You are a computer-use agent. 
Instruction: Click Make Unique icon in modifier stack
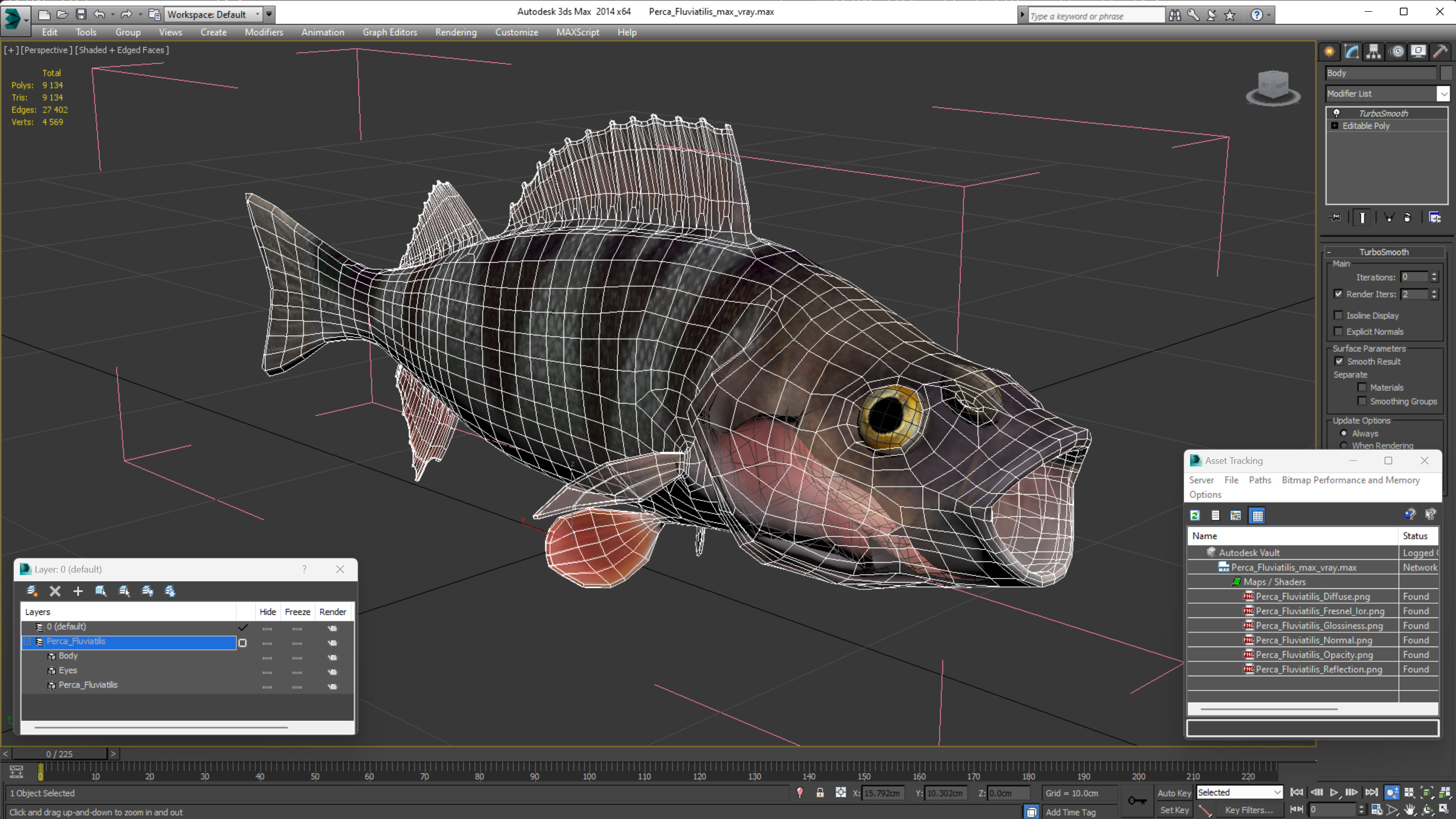pyautogui.click(x=1389, y=217)
